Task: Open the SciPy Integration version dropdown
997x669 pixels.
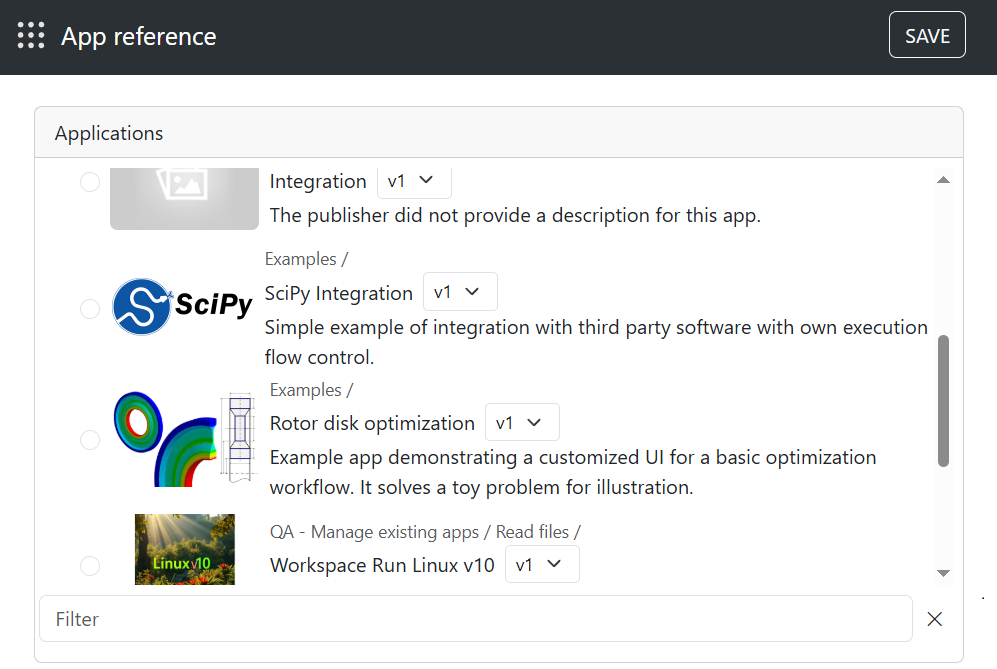Action: pyautogui.click(x=460, y=292)
